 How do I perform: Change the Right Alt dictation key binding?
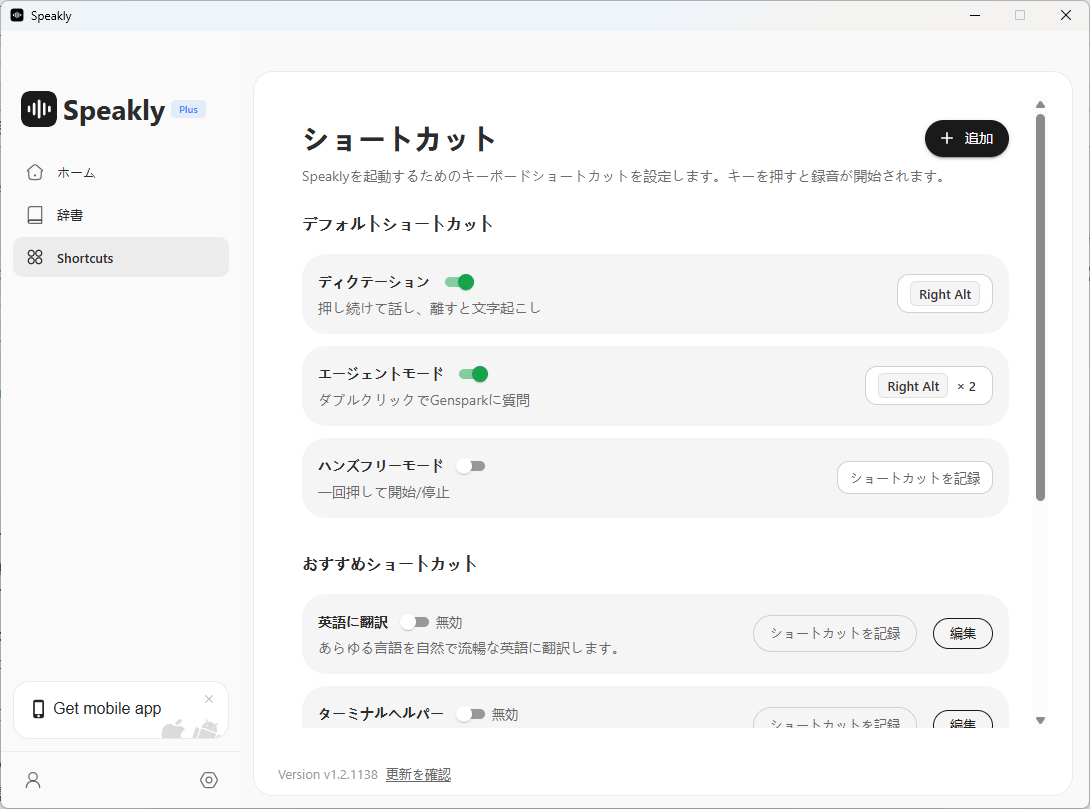coord(944,294)
